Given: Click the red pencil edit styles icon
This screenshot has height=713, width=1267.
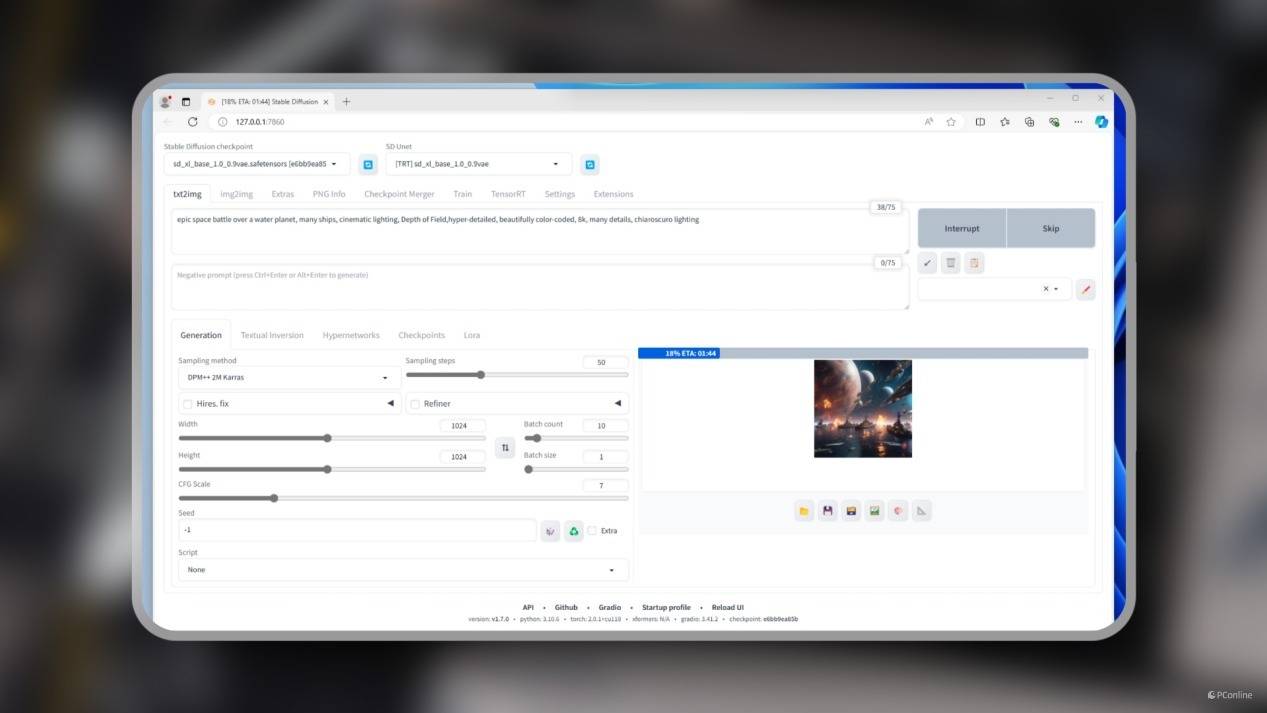Looking at the screenshot, I should click(x=1086, y=289).
